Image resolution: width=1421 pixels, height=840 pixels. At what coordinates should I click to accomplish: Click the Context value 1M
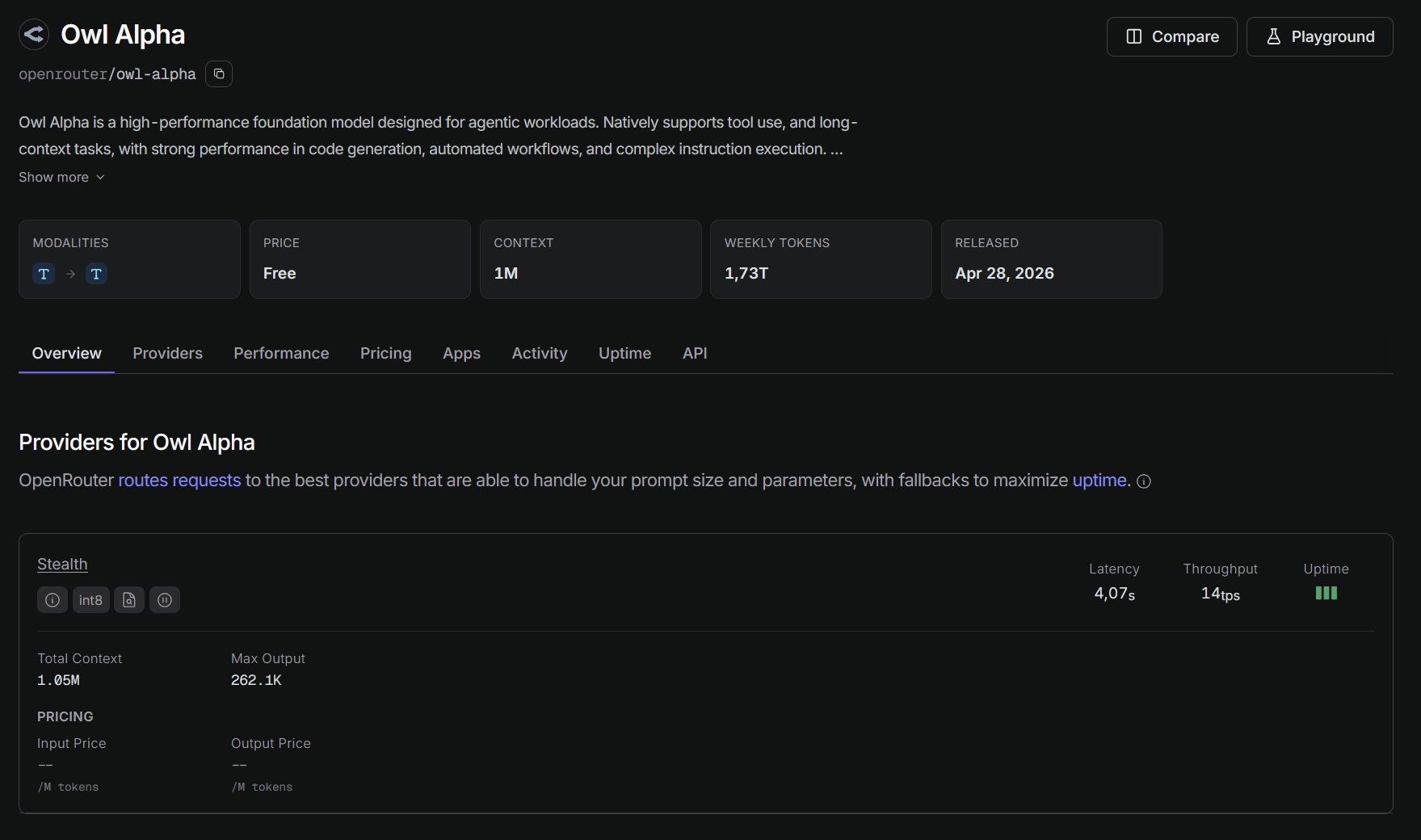[506, 273]
